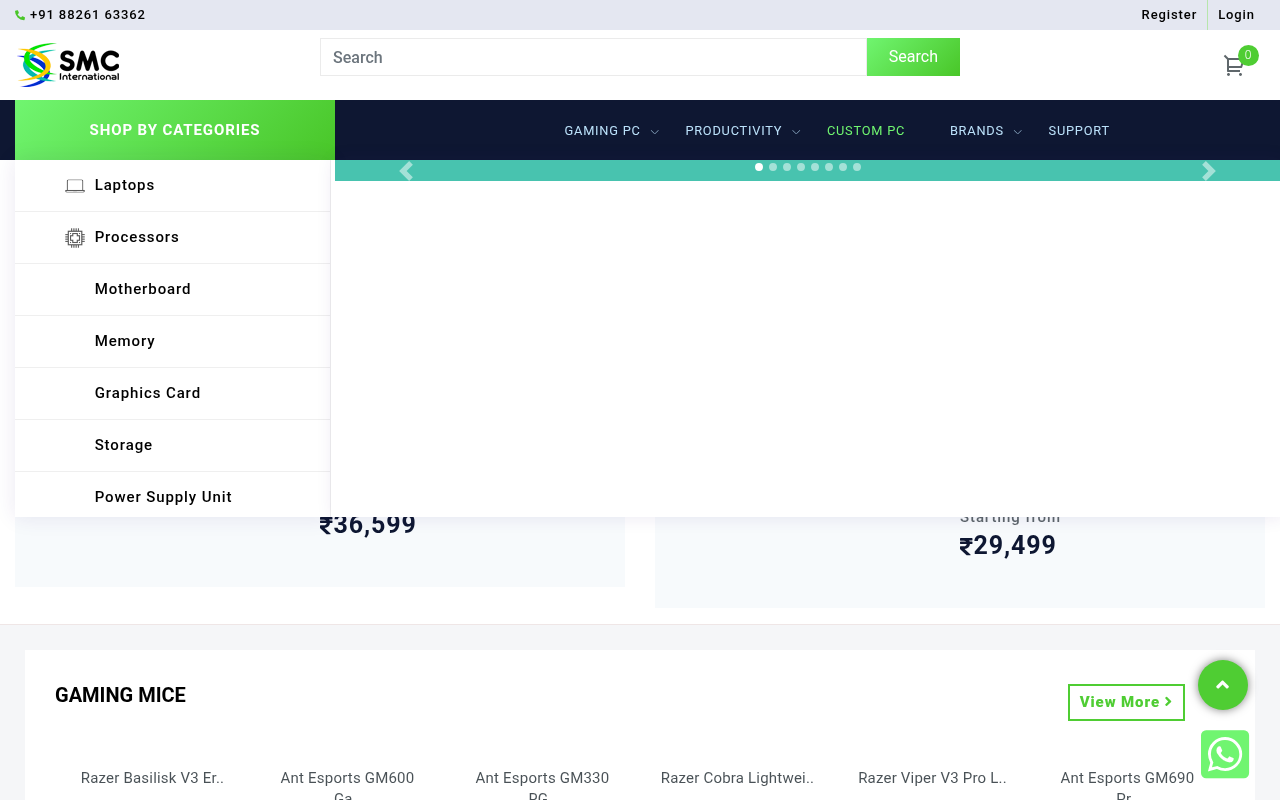Expand the Productivity menu chevron
1280x800 pixels.
796,132
